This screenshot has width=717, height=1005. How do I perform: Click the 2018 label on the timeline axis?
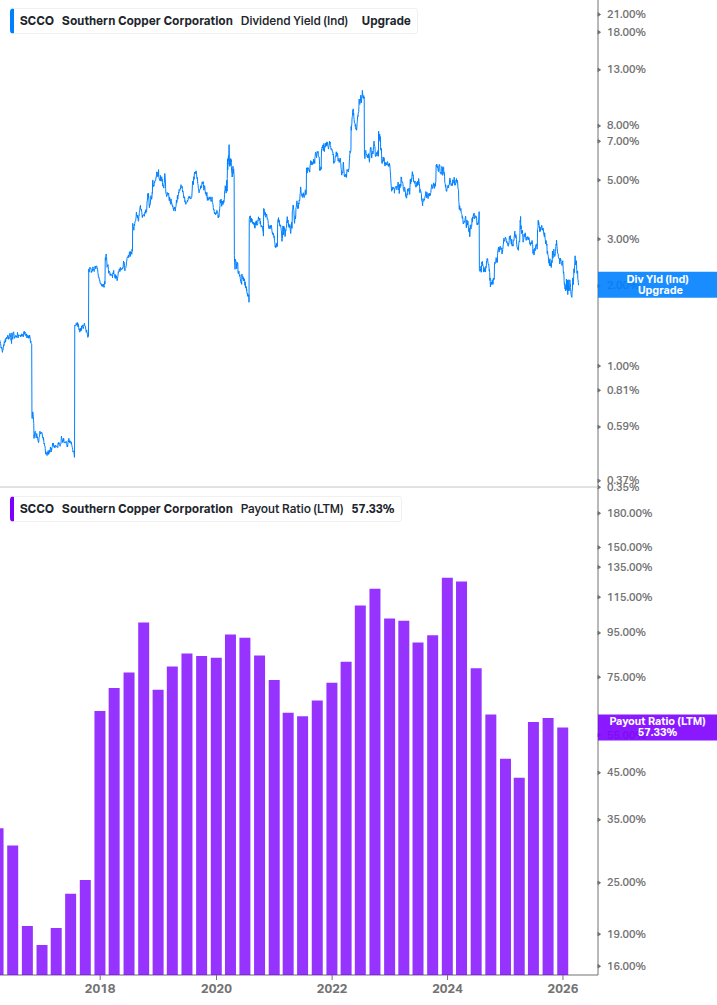point(99,989)
